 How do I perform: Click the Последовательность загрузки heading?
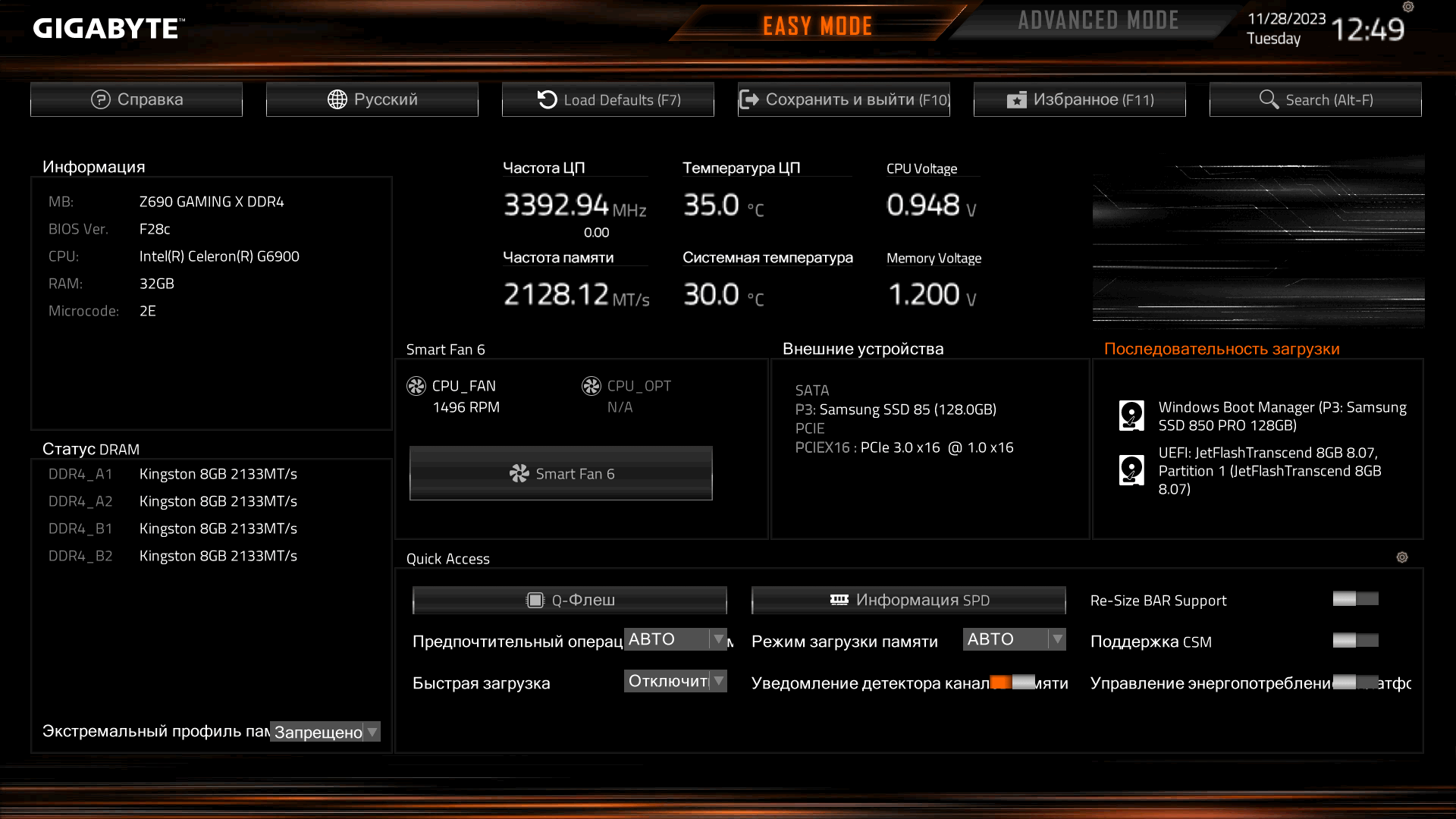pos(1222,349)
